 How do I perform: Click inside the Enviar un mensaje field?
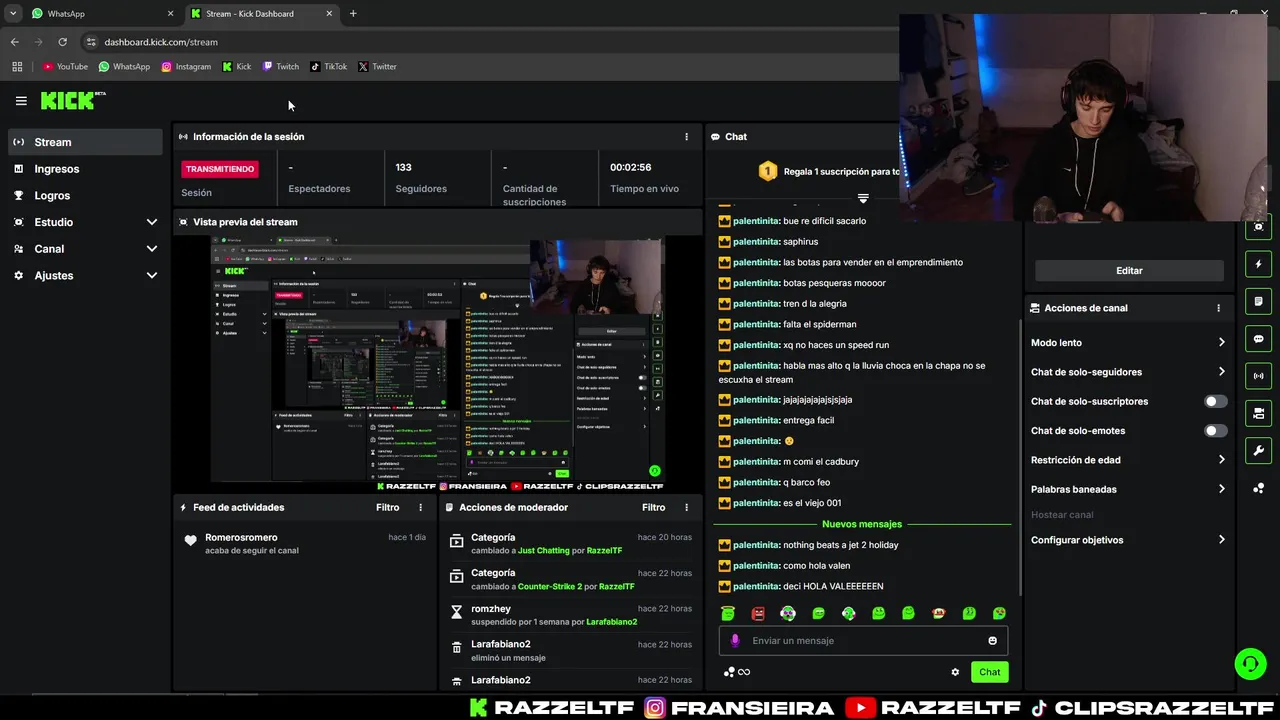(x=863, y=641)
